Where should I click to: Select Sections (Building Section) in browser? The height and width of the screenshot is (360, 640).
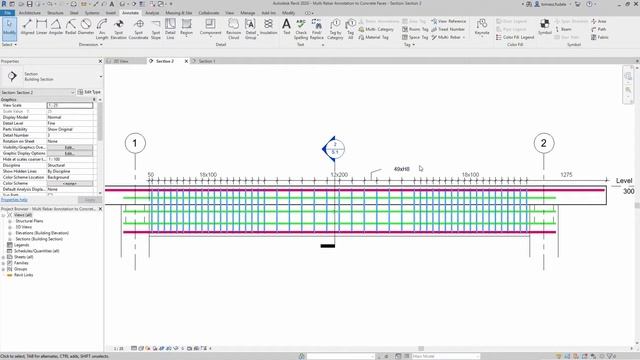coord(39,239)
